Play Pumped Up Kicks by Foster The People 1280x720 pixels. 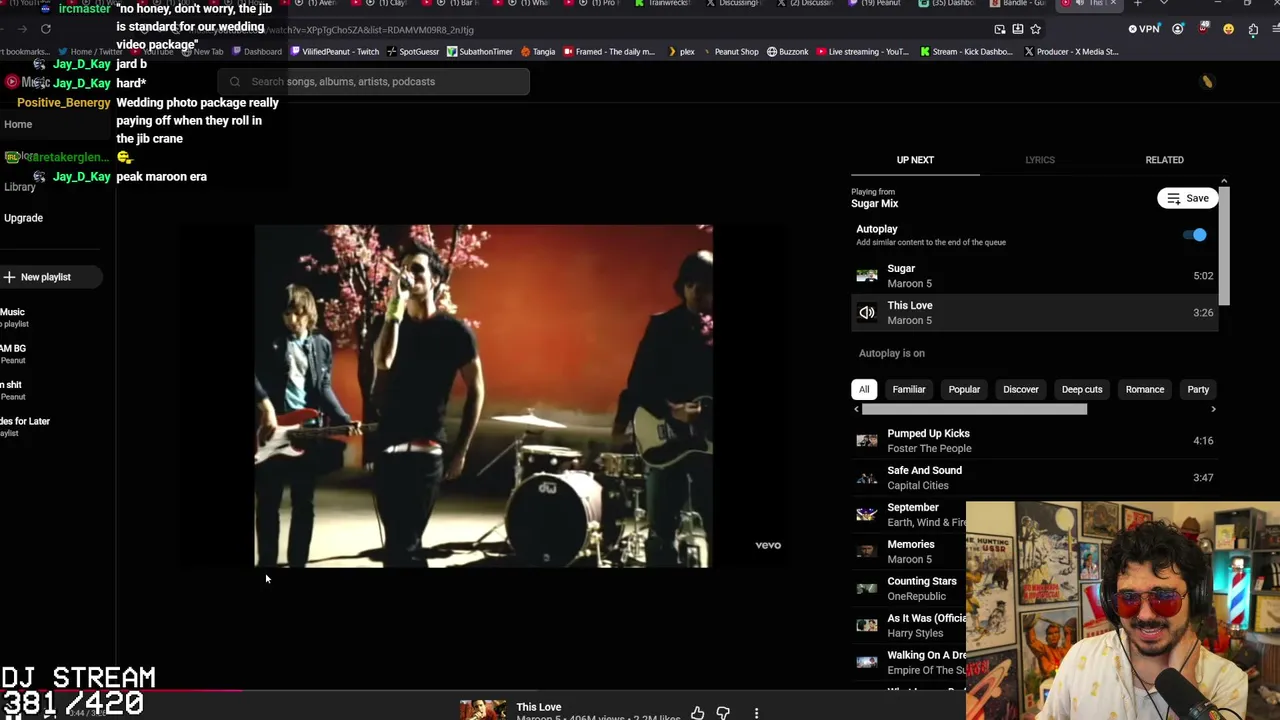point(1035,441)
